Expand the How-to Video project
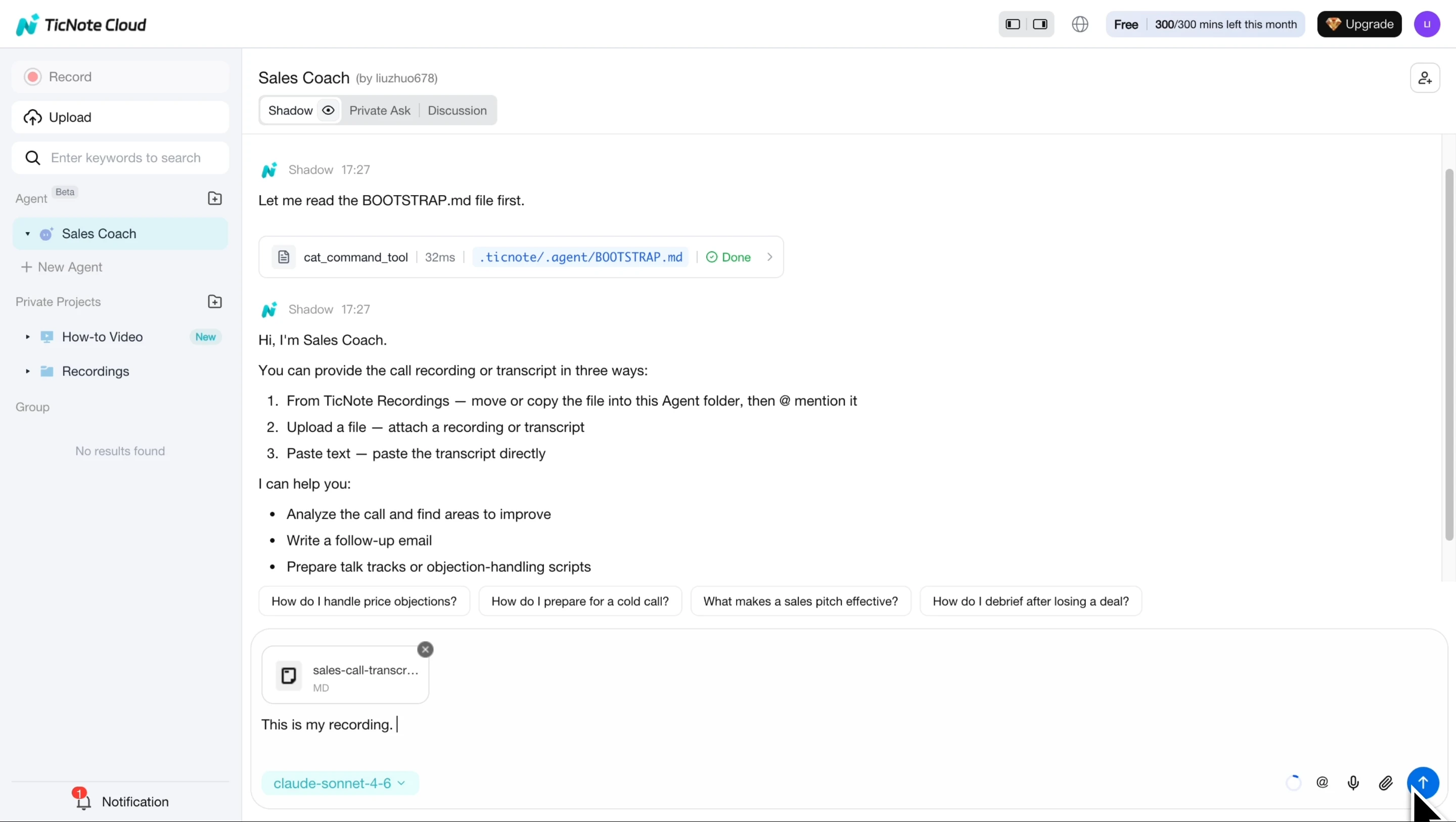Image resolution: width=1456 pixels, height=822 pixels. 27,337
